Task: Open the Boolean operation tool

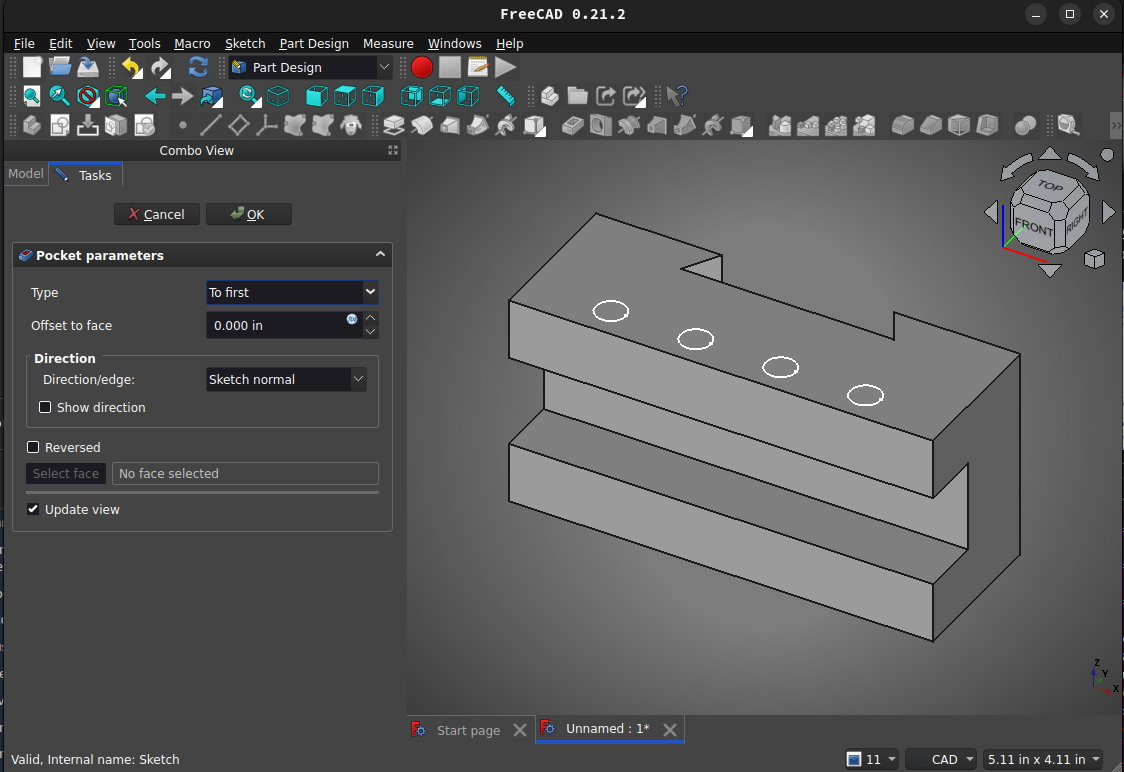Action: point(1025,125)
